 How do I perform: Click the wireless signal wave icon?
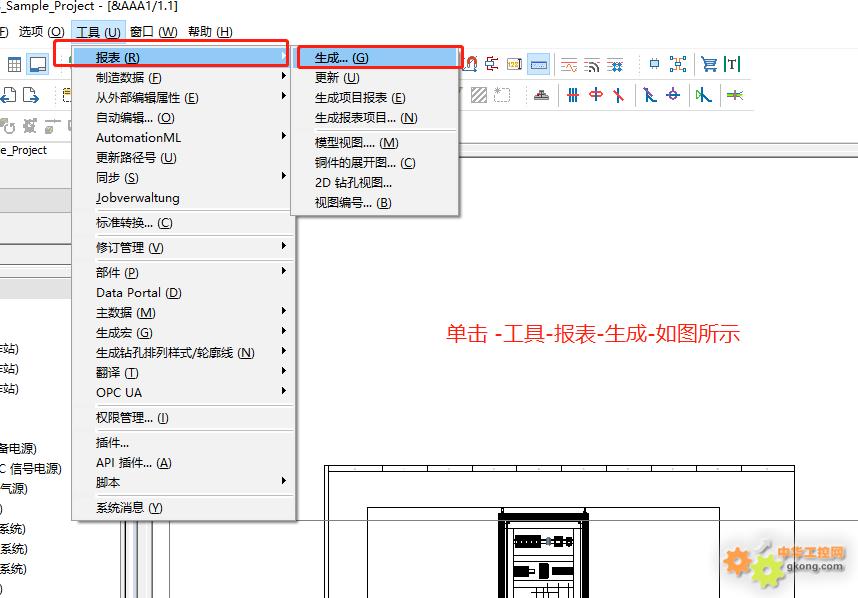coord(592,65)
